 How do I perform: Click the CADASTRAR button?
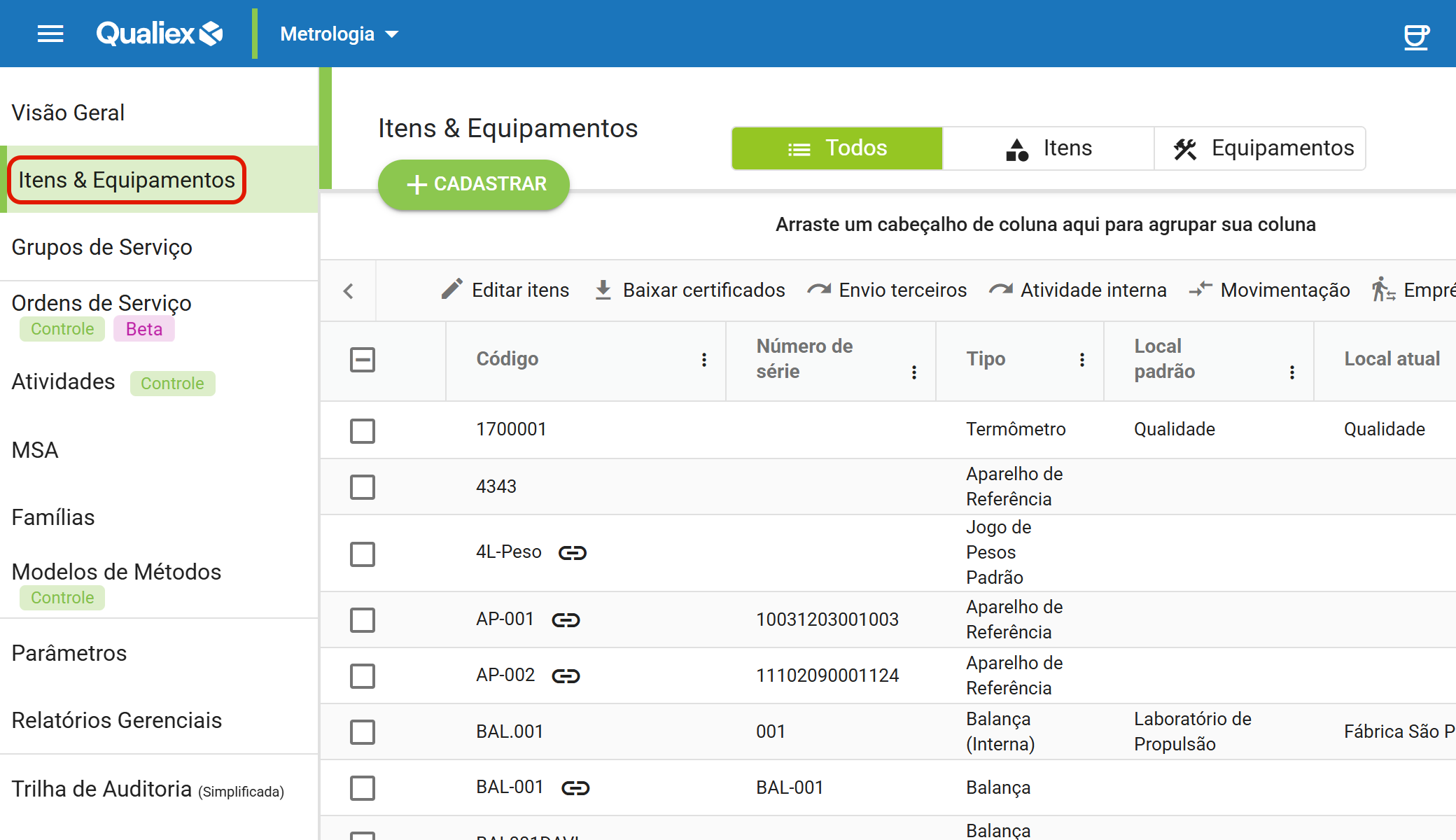click(474, 184)
